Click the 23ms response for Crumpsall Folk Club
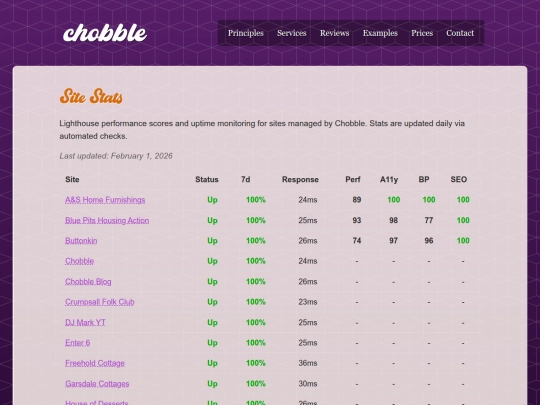 [x=308, y=302]
